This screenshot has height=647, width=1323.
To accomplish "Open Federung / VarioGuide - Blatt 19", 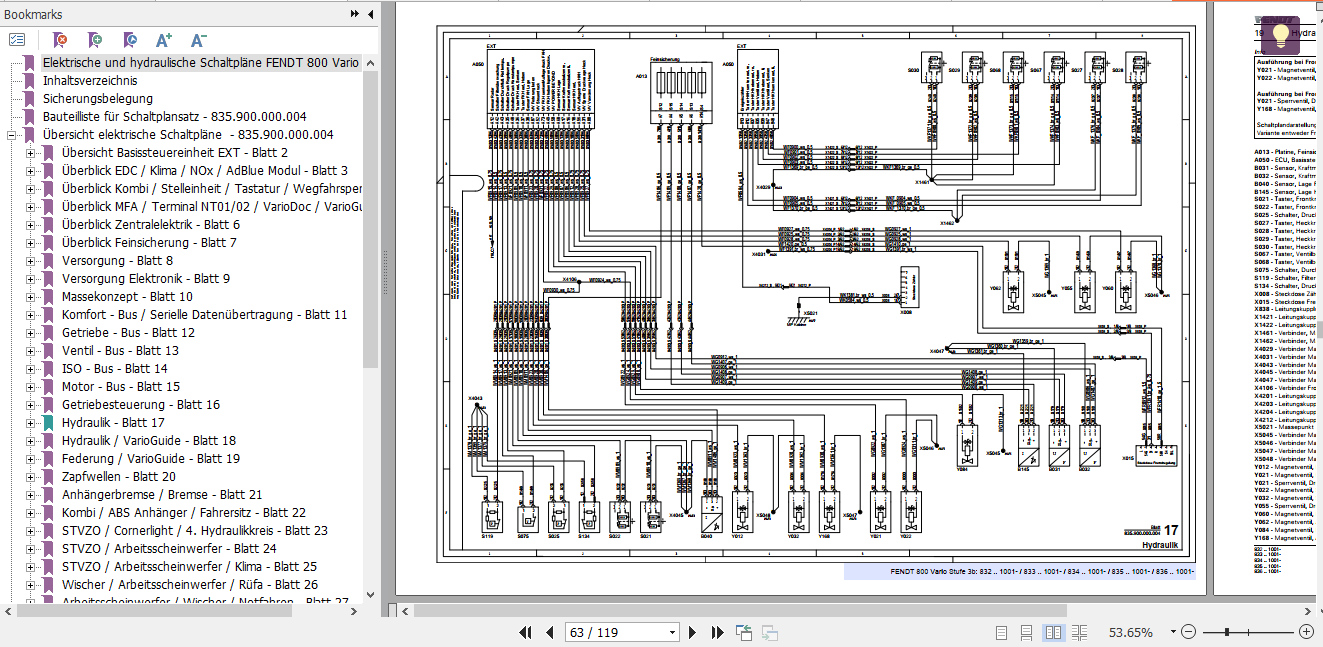I will point(150,459).
